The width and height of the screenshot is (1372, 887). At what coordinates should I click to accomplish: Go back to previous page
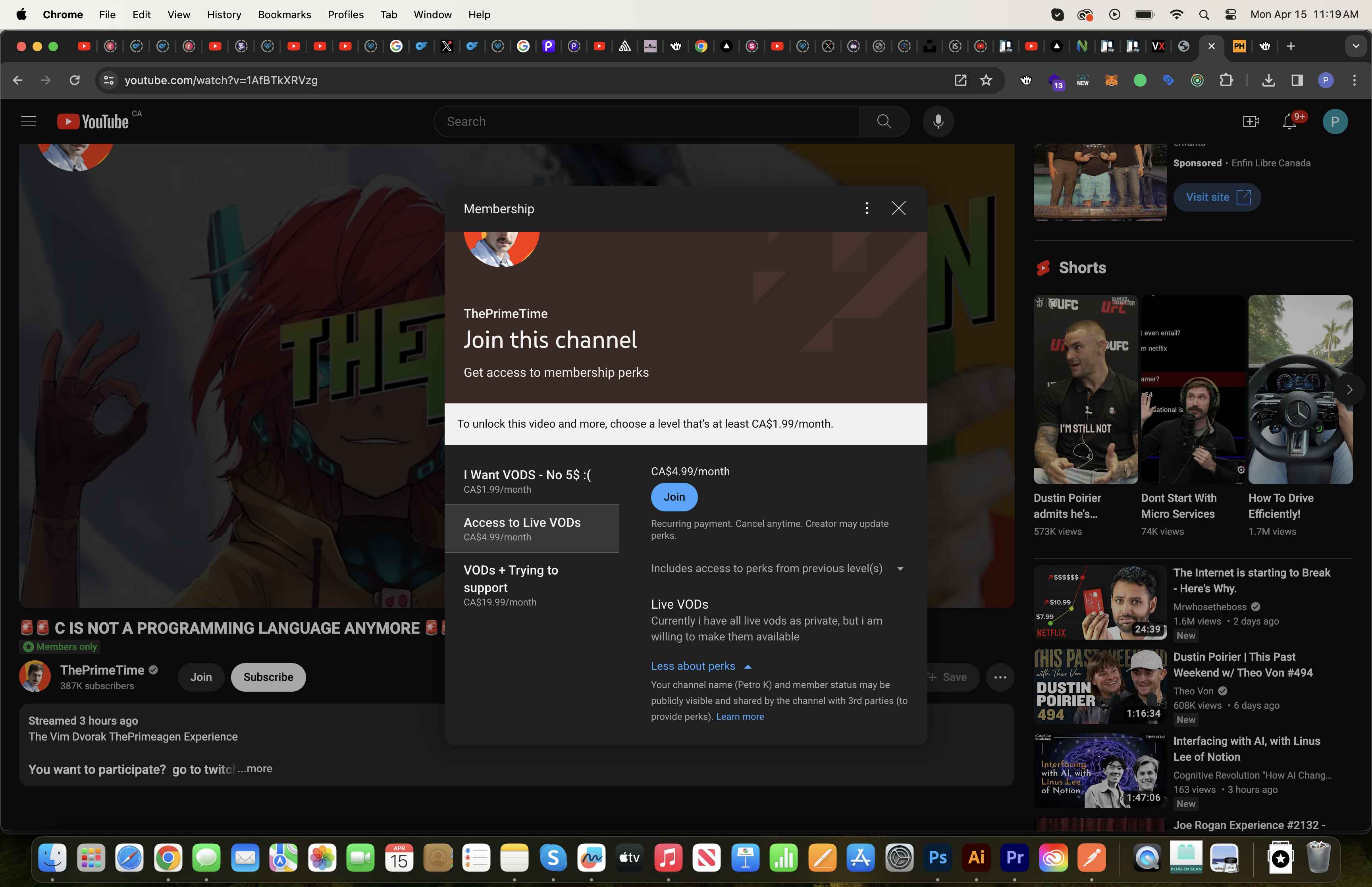(18, 80)
